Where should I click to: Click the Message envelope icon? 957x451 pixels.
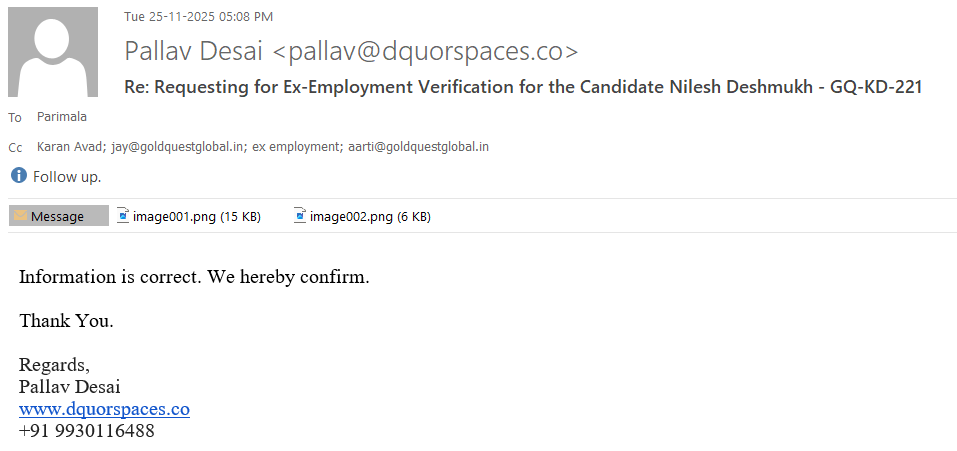tap(20, 216)
